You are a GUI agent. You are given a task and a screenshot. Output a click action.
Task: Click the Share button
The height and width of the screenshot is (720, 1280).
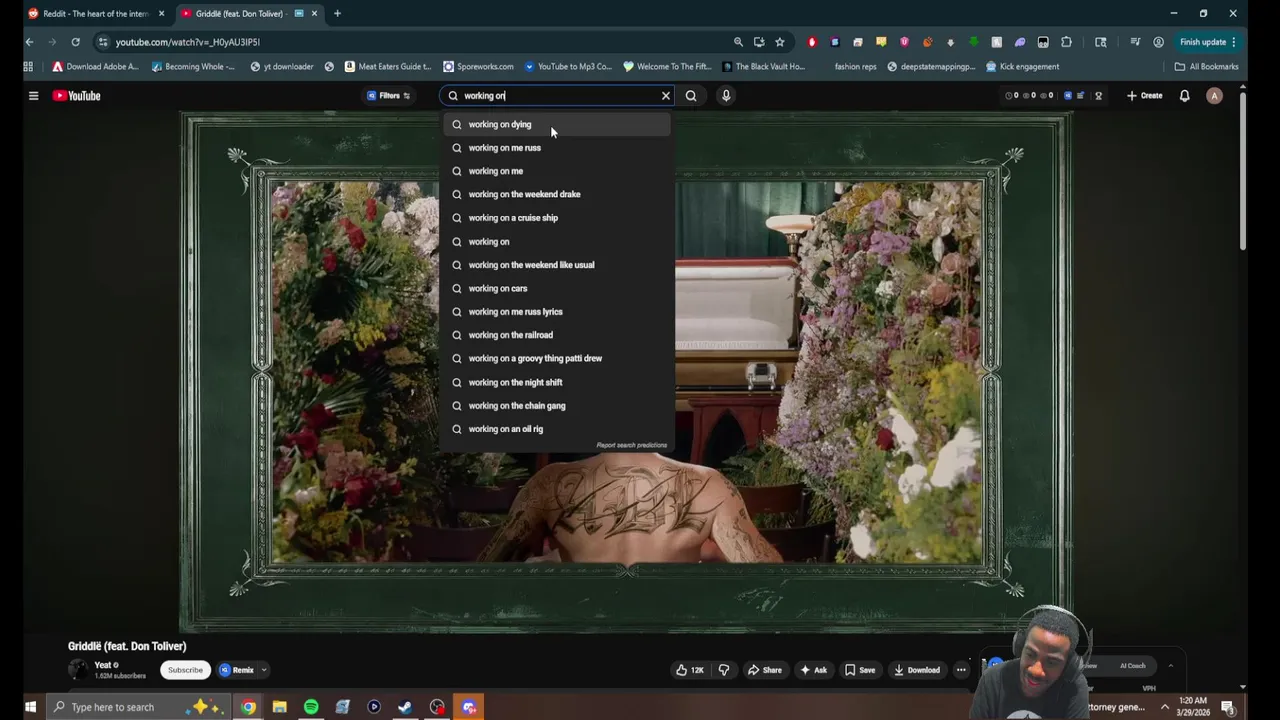tap(764, 670)
